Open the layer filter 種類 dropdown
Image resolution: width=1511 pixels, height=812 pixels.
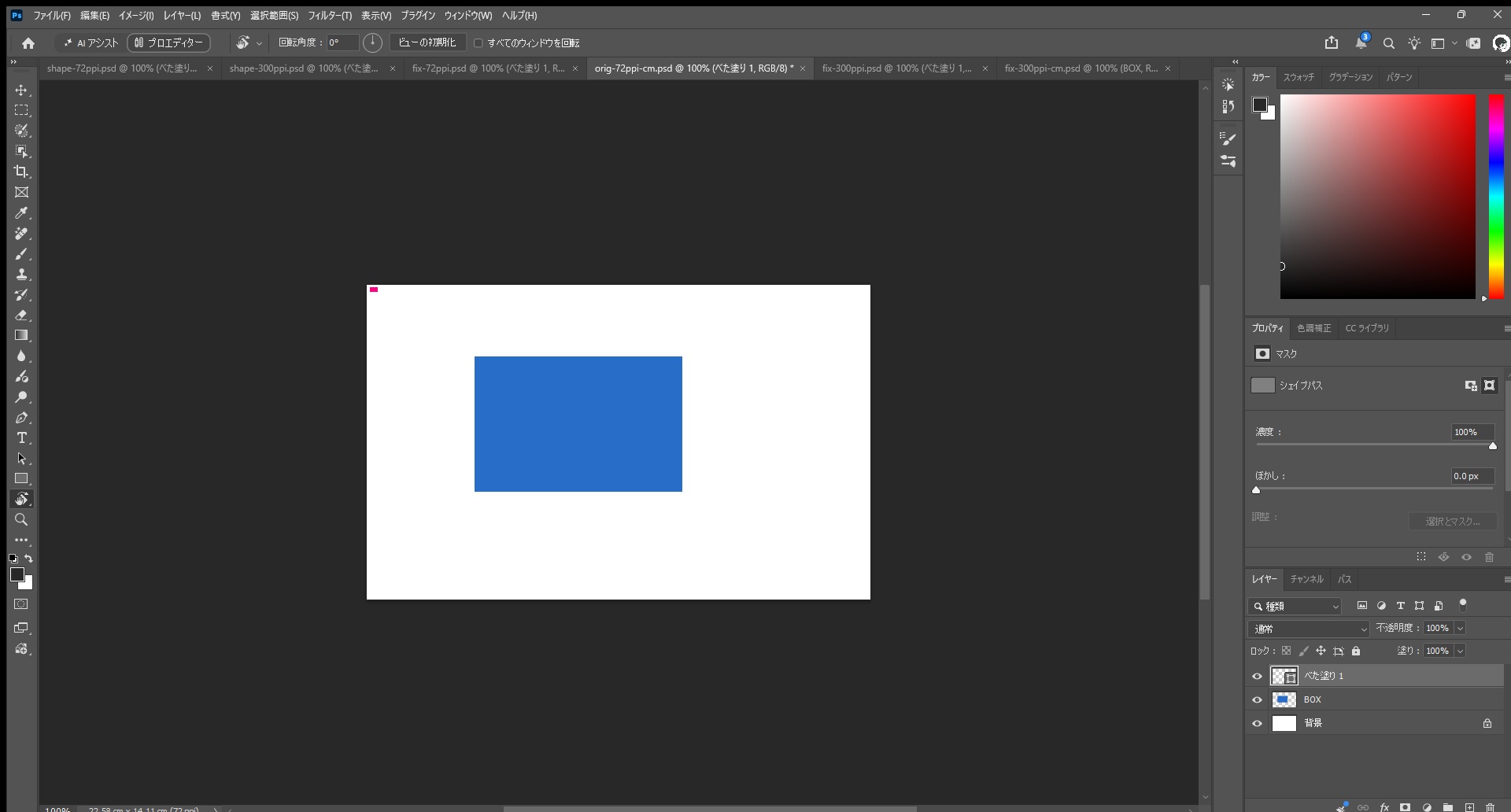click(1295, 606)
